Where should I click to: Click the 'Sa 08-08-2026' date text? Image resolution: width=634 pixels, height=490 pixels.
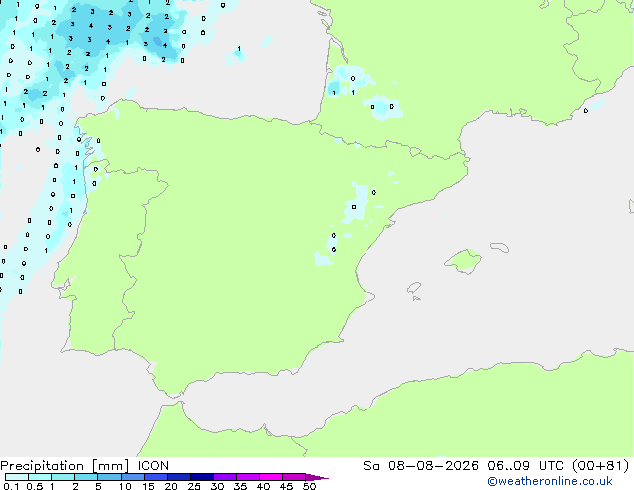click(421, 466)
